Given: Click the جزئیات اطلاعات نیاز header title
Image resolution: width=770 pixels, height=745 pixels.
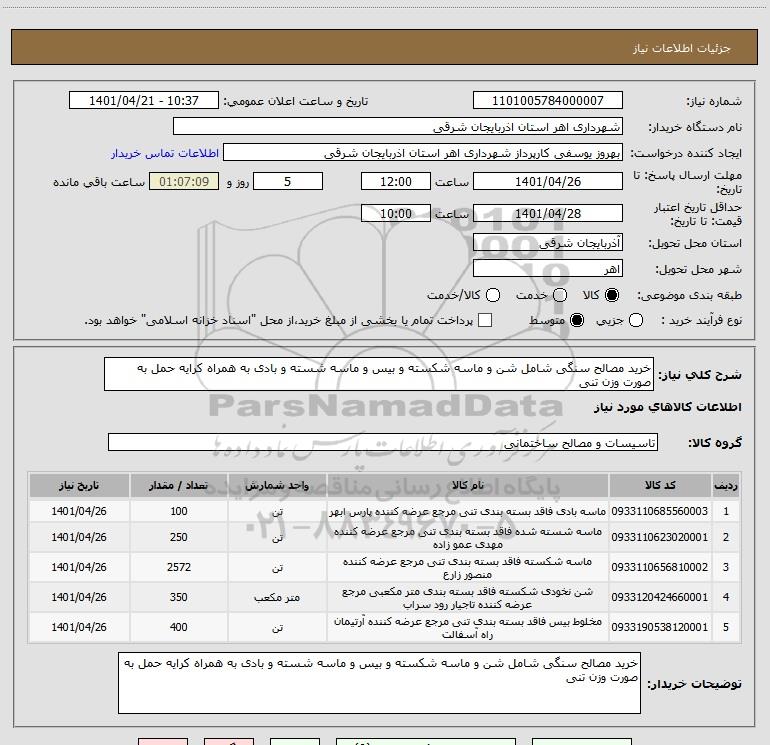Looking at the screenshot, I should 682,48.
